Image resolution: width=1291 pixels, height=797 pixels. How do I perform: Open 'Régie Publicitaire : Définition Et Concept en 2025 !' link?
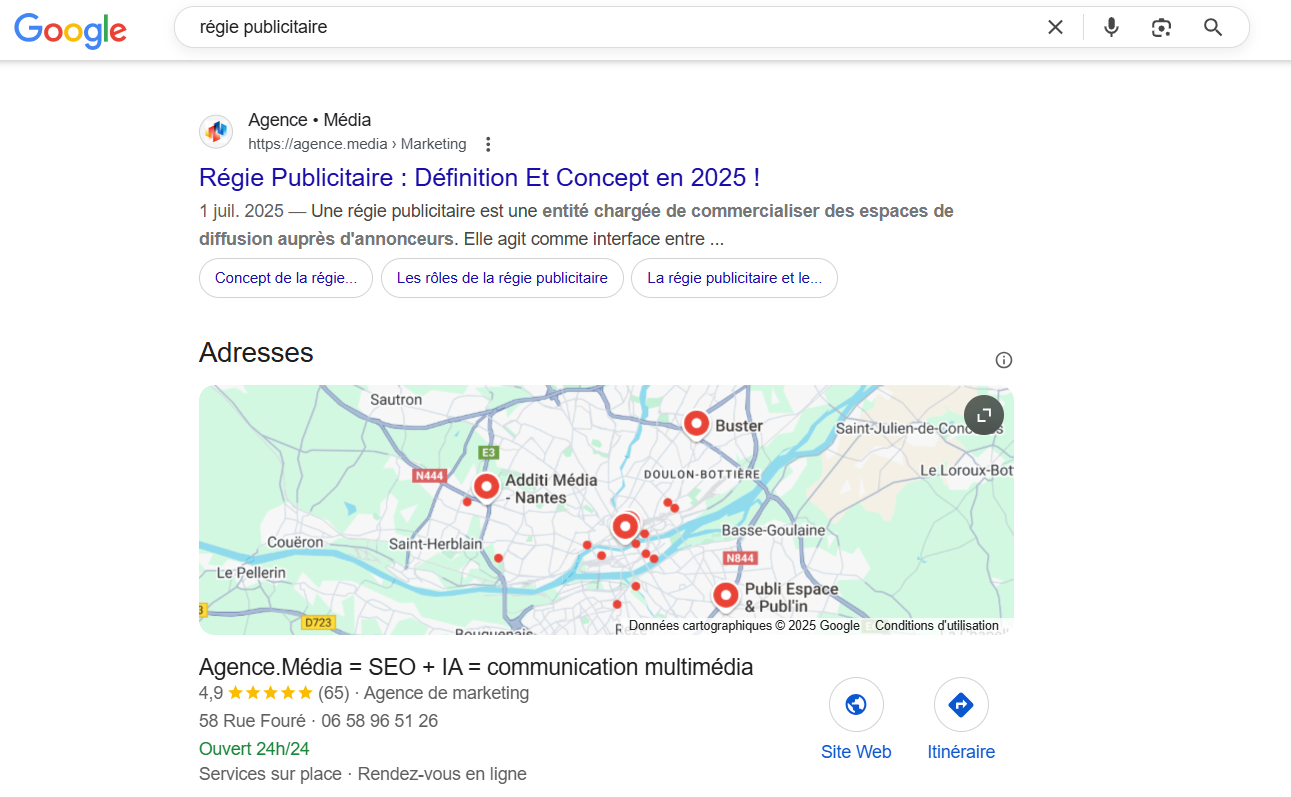click(480, 178)
